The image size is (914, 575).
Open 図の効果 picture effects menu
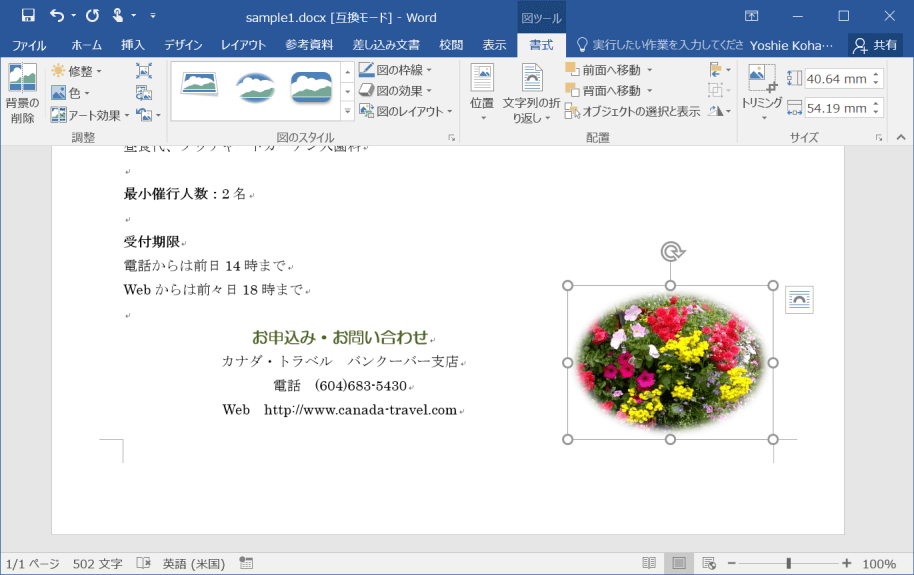tap(395, 90)
